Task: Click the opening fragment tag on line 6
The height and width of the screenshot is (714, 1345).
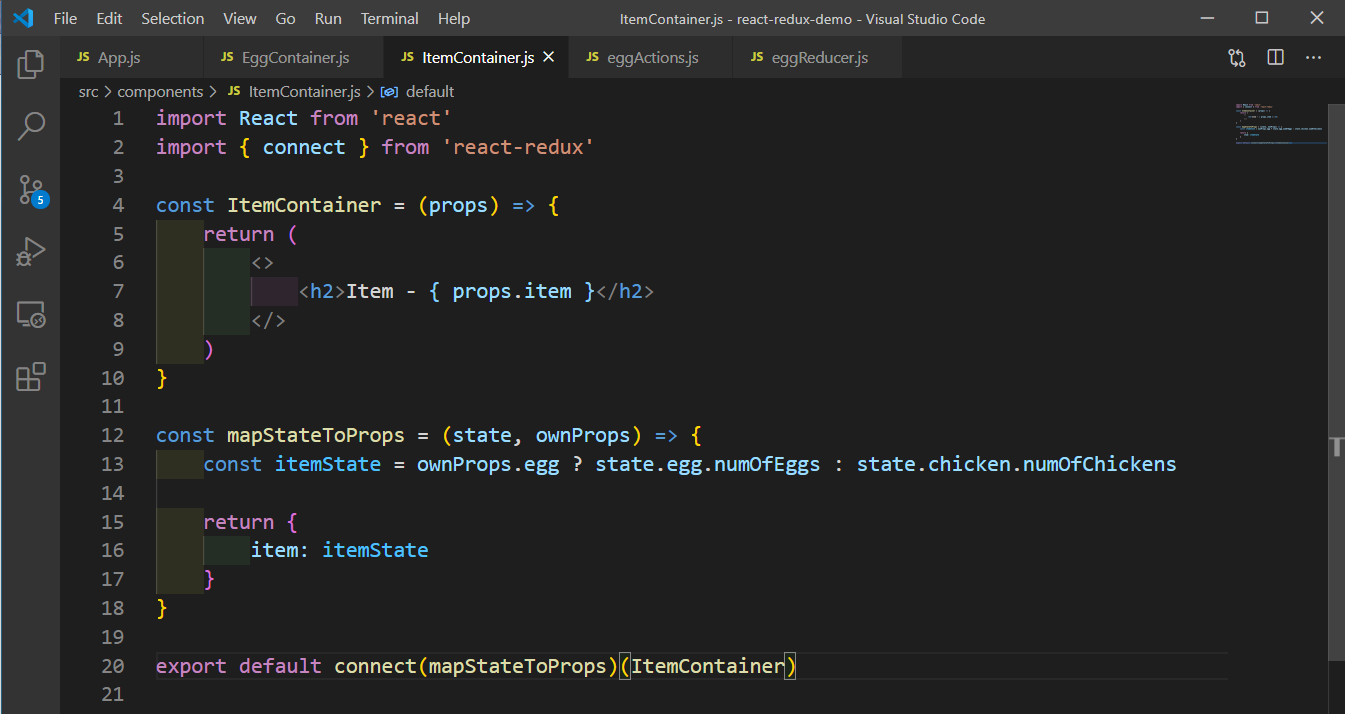Action: tap(263, 263)
